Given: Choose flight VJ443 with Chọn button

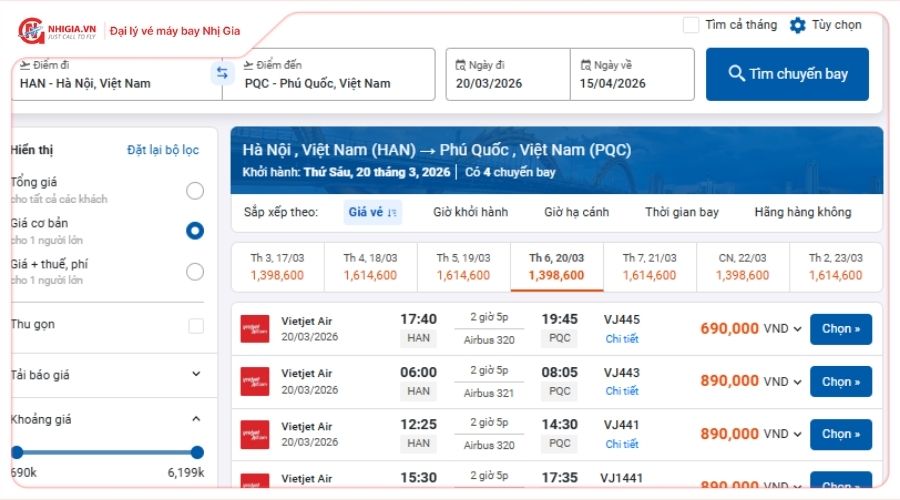Looking at the screenshot, I should pyautogui.click(x=841, y=382).
